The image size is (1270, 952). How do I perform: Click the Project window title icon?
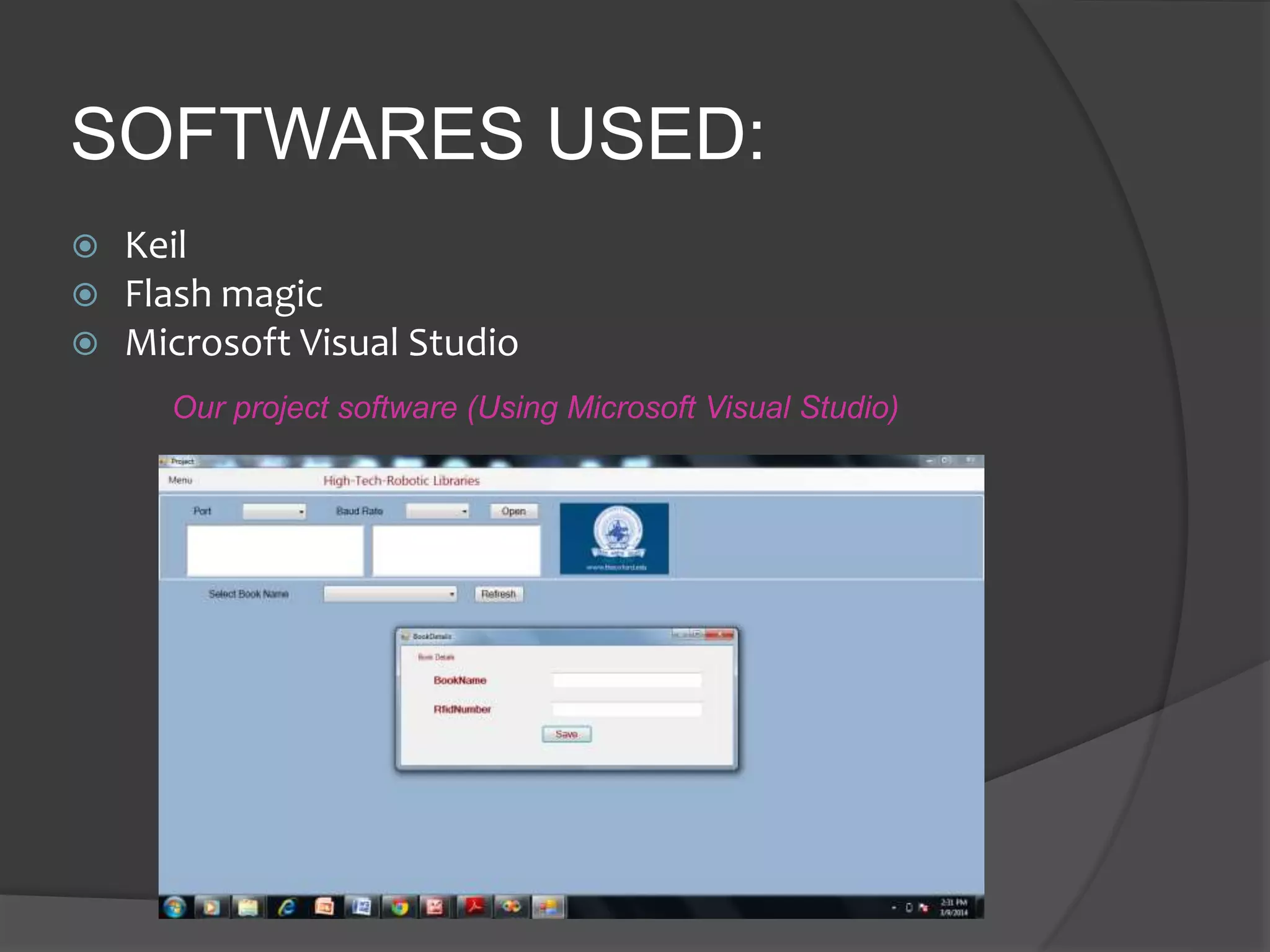pyautogui.click(x=164, y=461)
